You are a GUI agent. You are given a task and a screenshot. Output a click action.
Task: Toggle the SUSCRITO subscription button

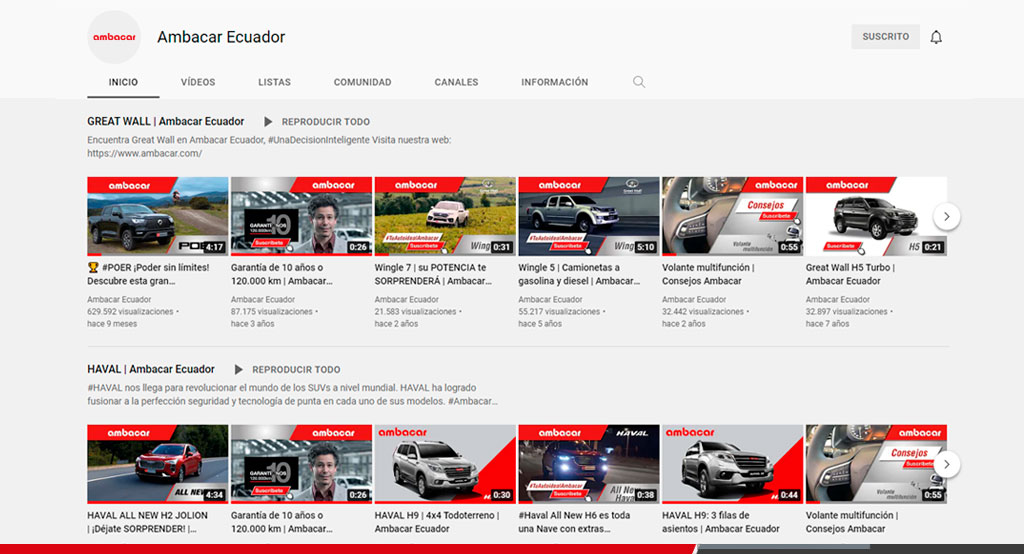point(885,37)
